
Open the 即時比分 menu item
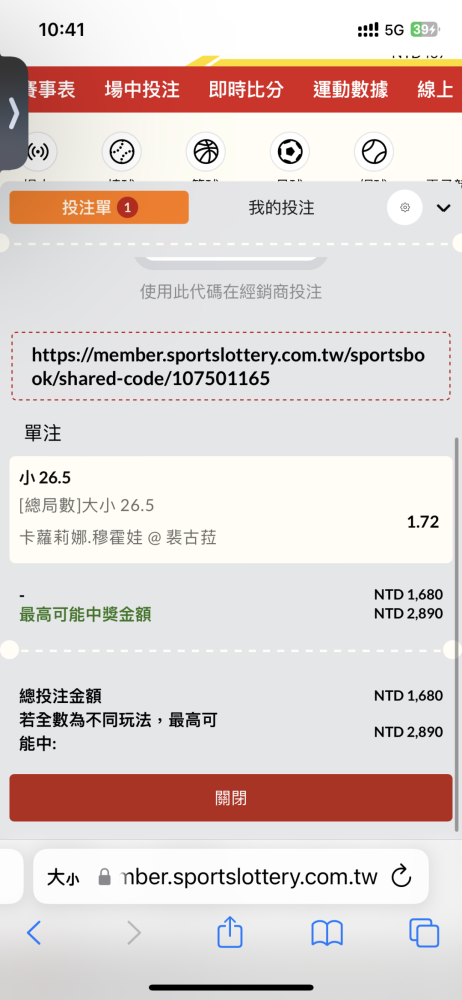coord(246,89)
